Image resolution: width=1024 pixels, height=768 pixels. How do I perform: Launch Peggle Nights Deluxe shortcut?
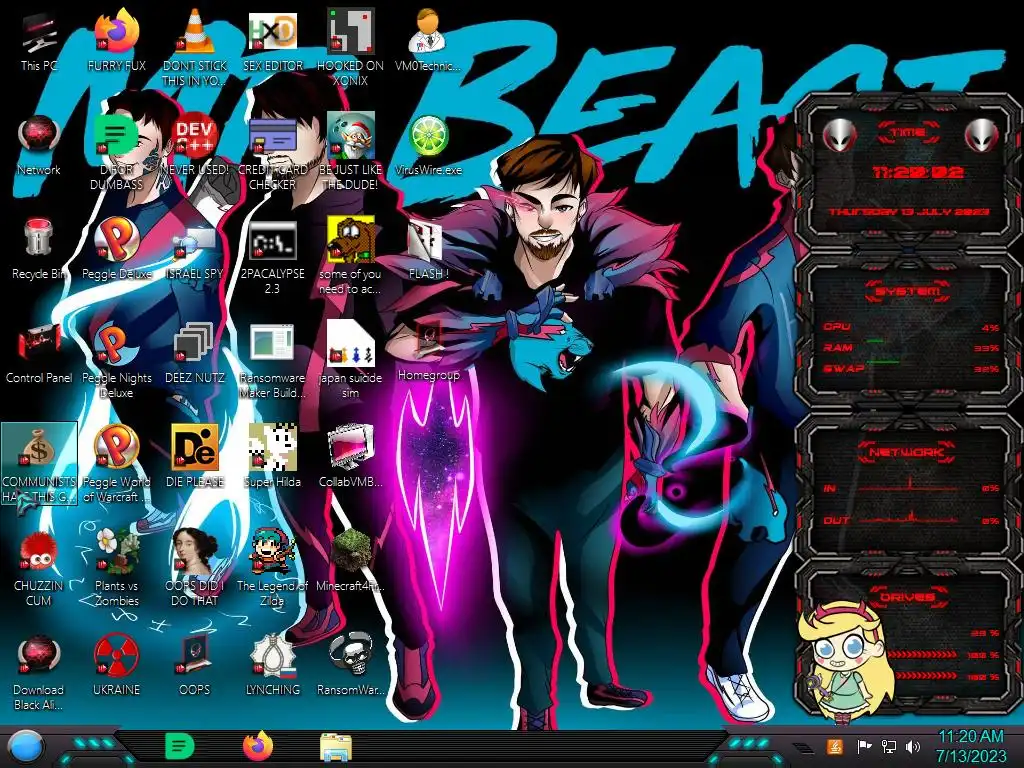[x=116, y=360]
